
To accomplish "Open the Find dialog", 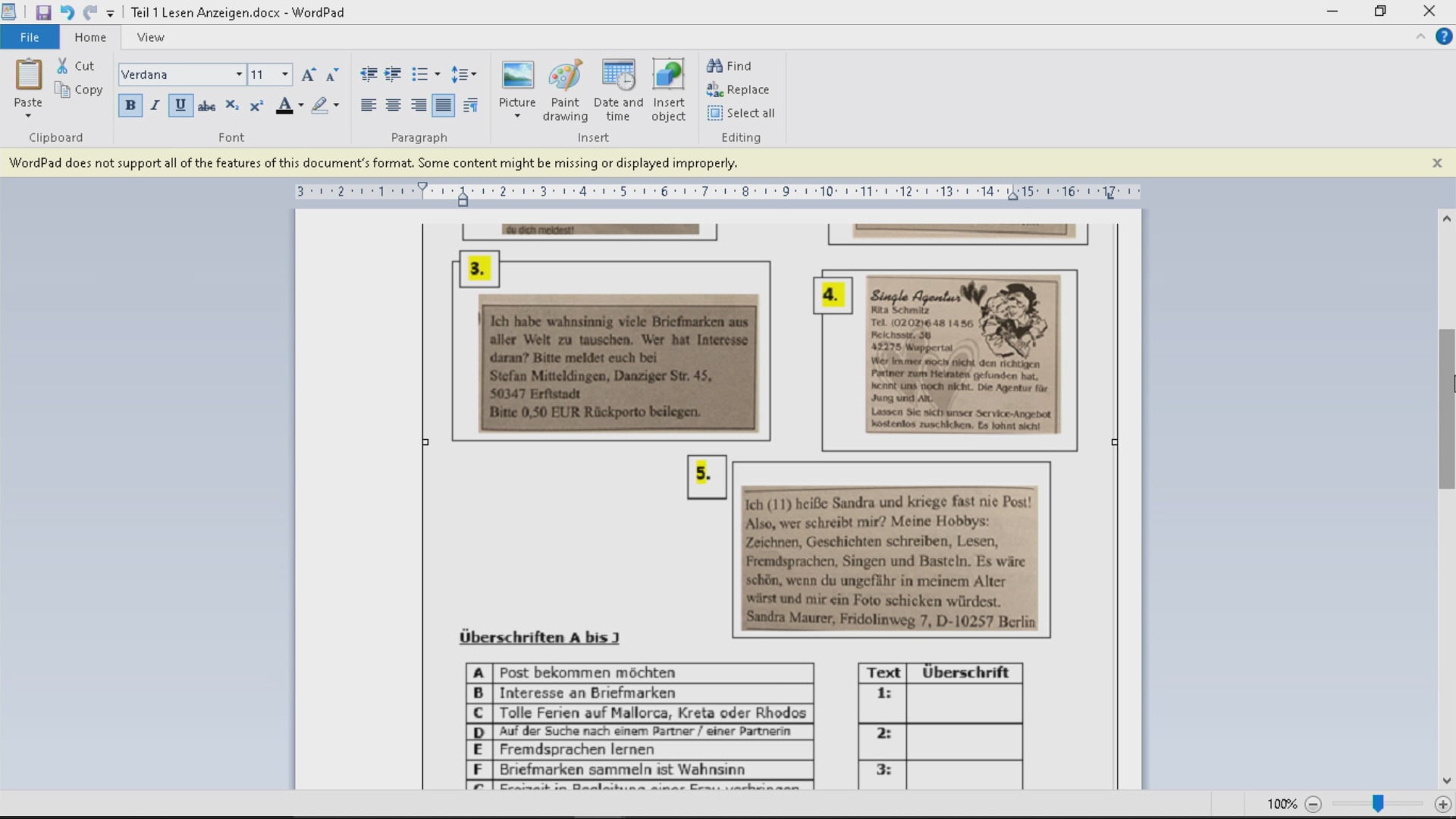I will click(729, 66).
